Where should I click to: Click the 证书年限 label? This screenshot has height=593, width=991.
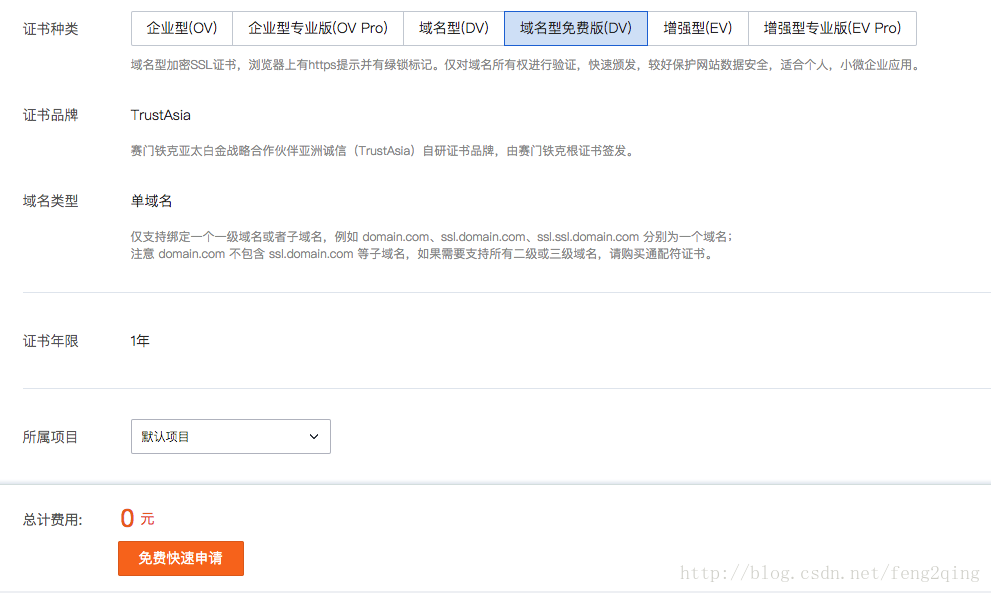(x=51, y=341)
